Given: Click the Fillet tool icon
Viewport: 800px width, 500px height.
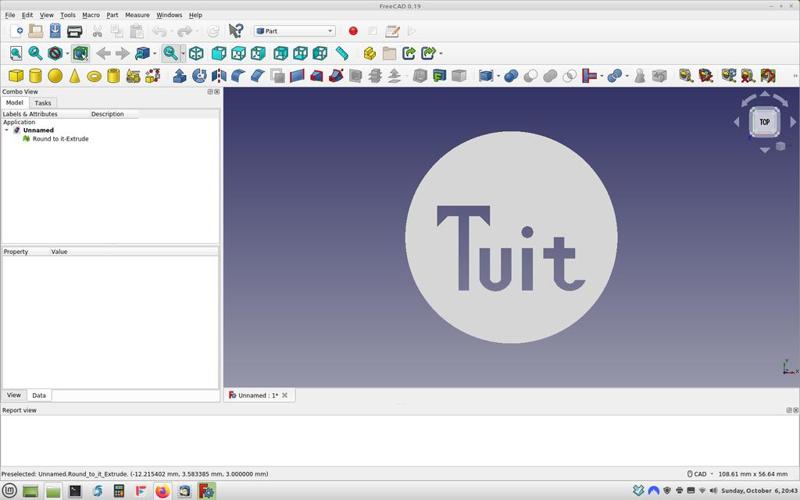Looking at the screenshot, I should click(x=238, y=76).
